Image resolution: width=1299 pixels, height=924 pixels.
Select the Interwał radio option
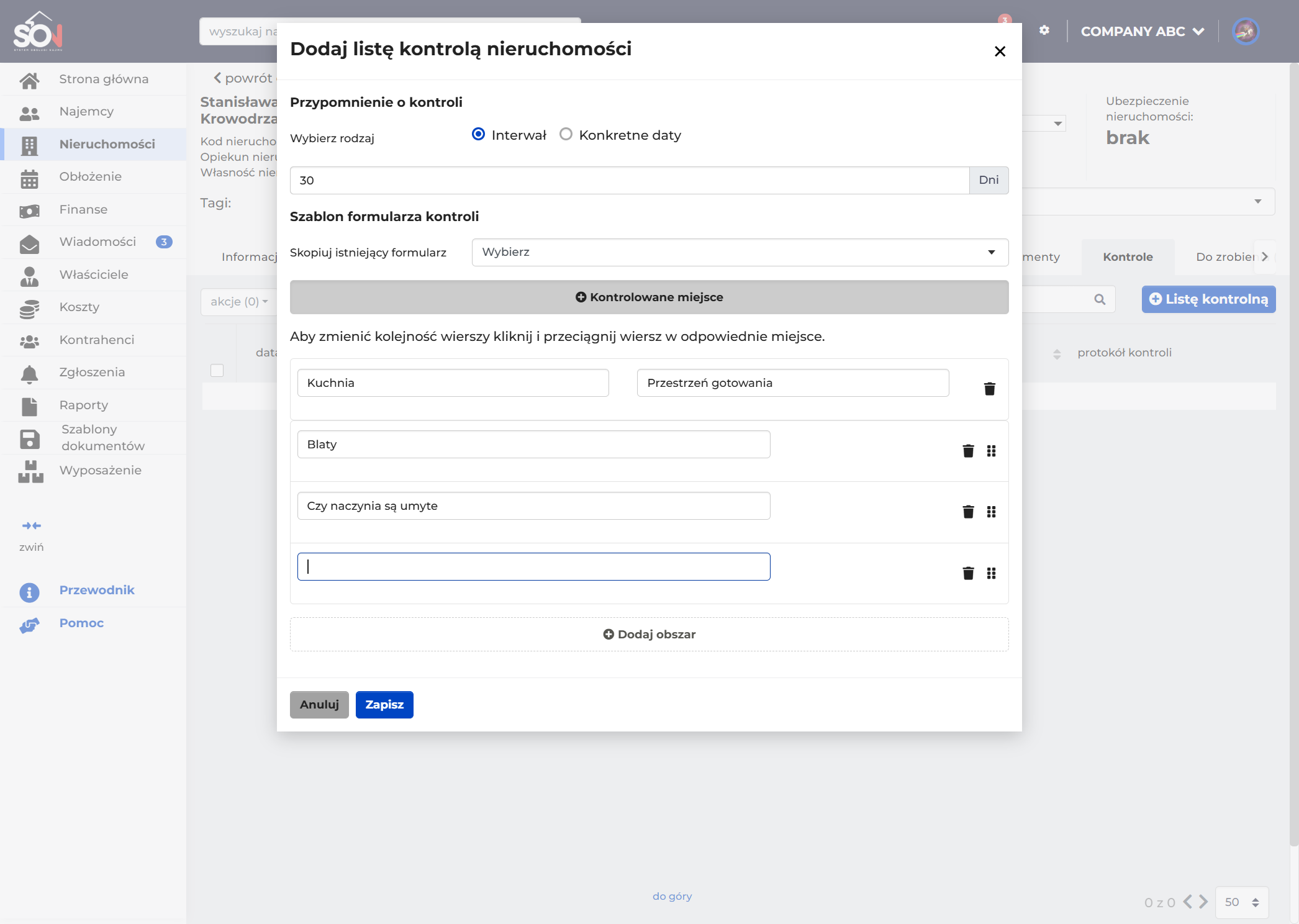[x=478, y=134]
